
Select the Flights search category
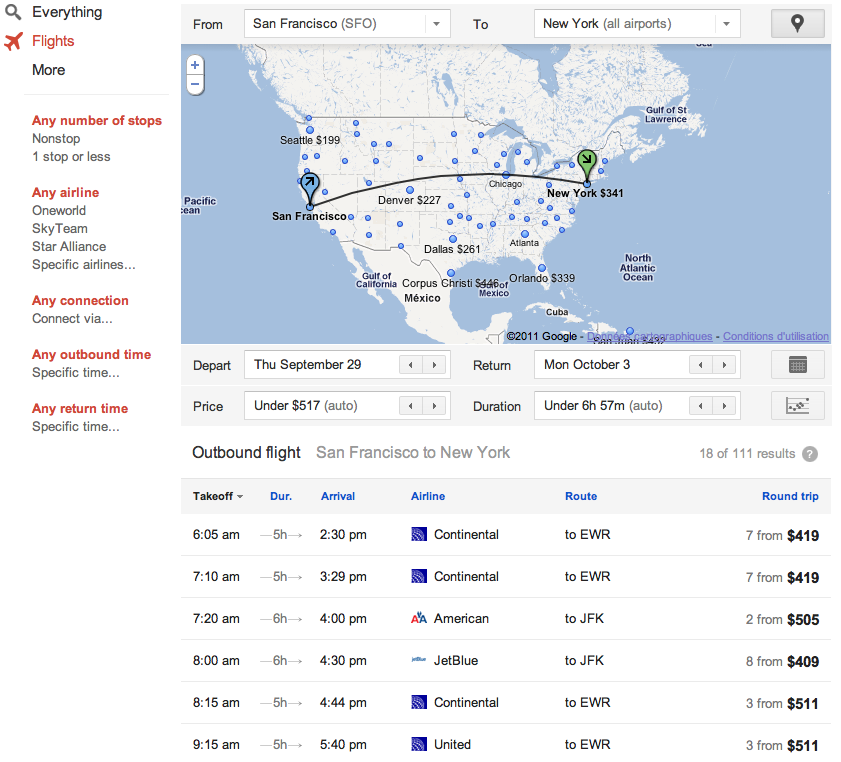pos(53,41)
